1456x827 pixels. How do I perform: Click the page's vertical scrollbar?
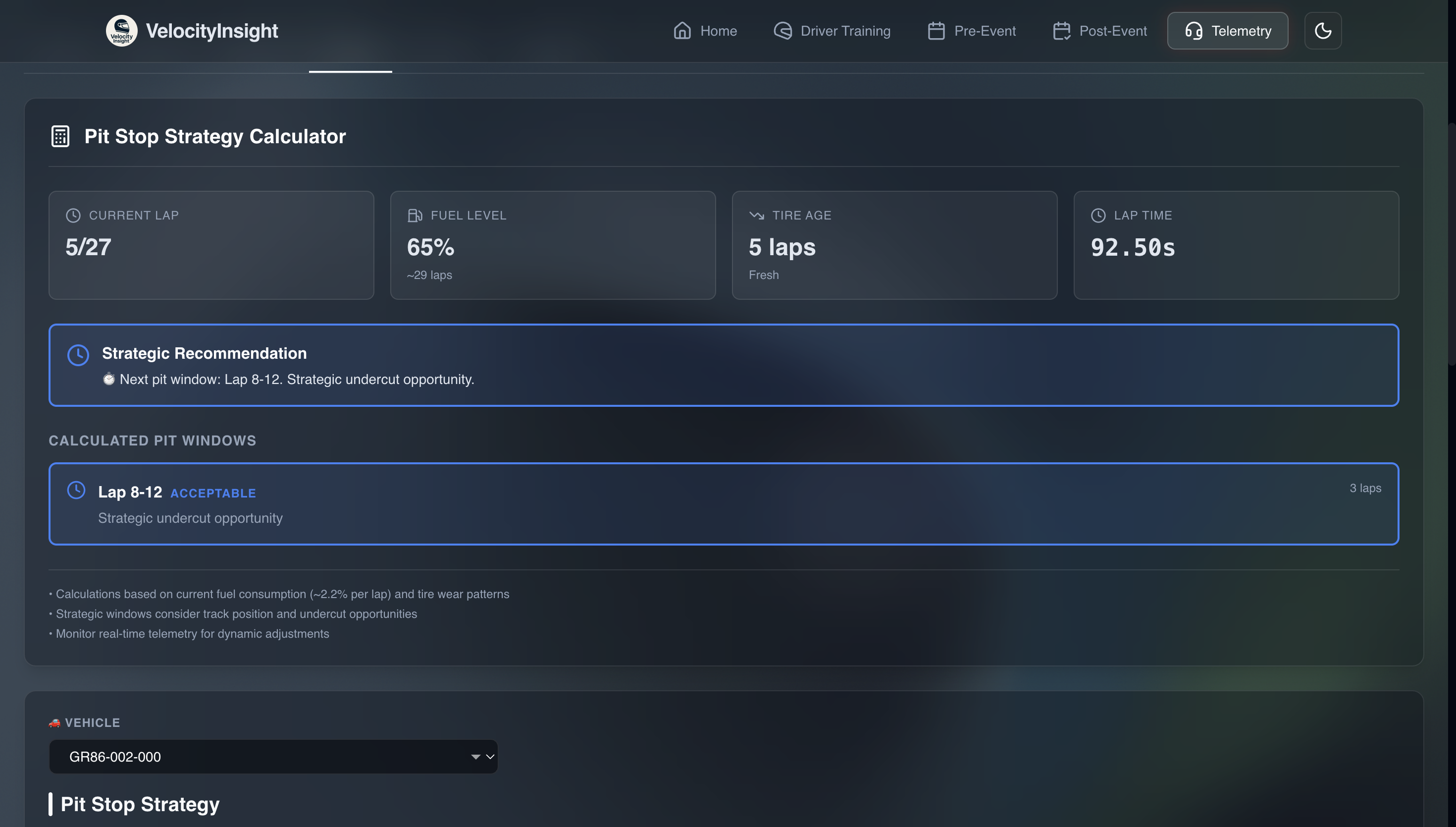pos(1452,244)
